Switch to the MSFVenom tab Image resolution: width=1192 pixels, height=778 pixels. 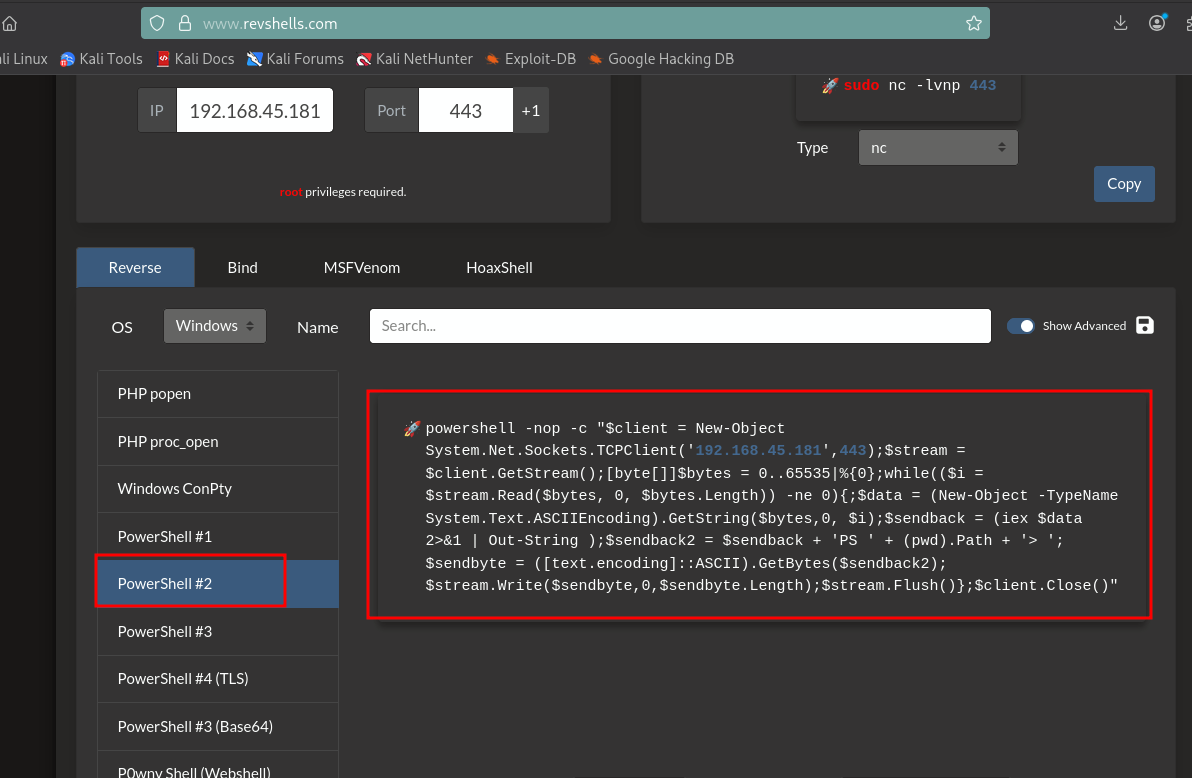362,268
